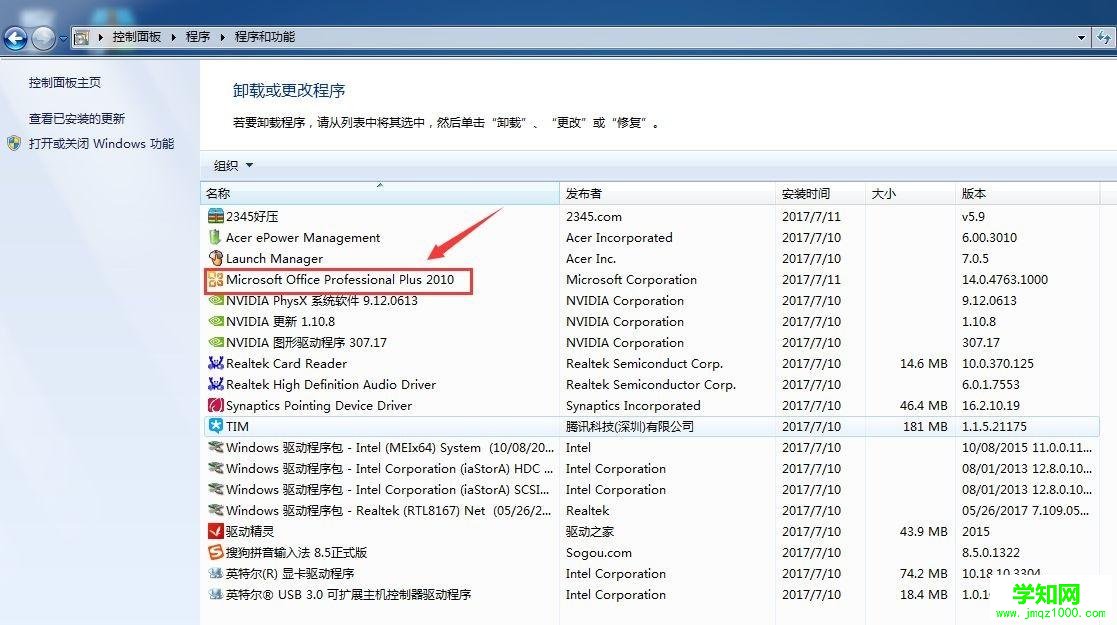Click version 10.0.370.125 cell

coord(997,363)
